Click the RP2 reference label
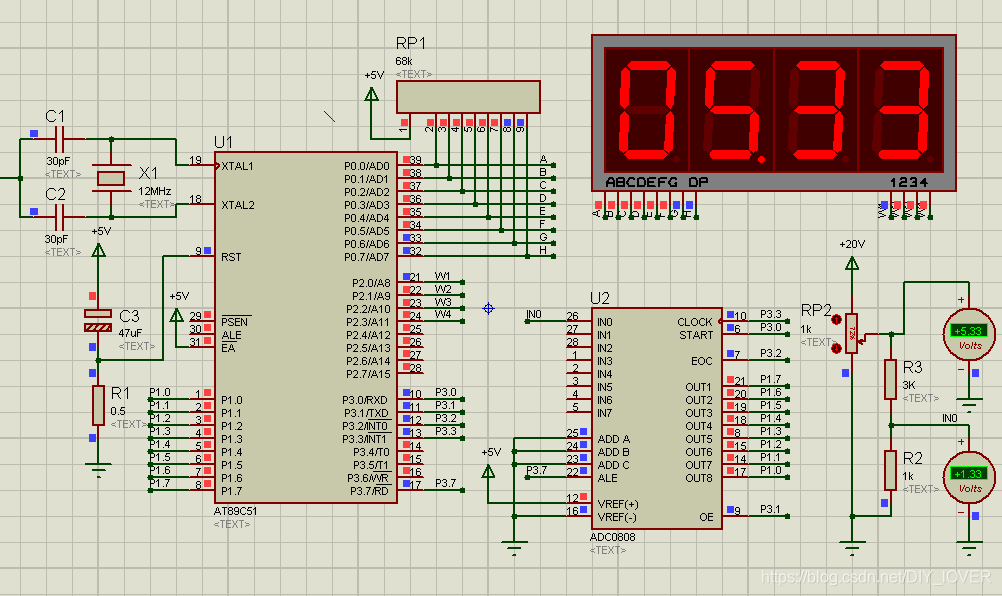This screenshot has width=1002, height=596. 816,310
